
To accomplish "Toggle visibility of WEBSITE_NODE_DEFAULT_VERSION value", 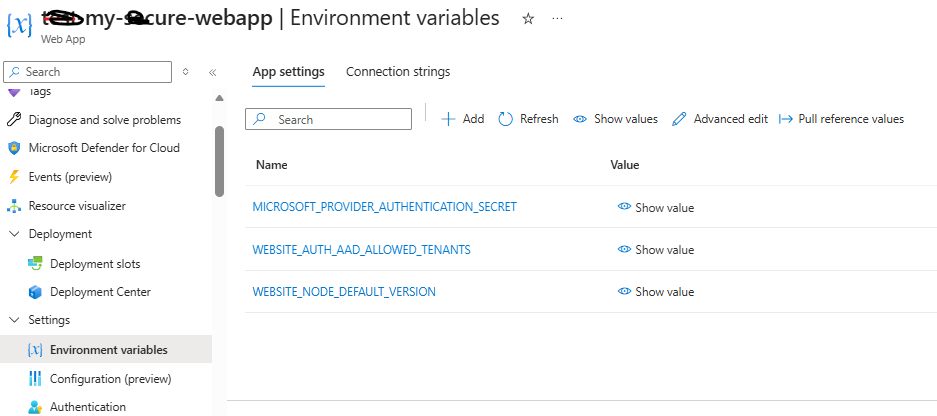I will click(656, 292).
